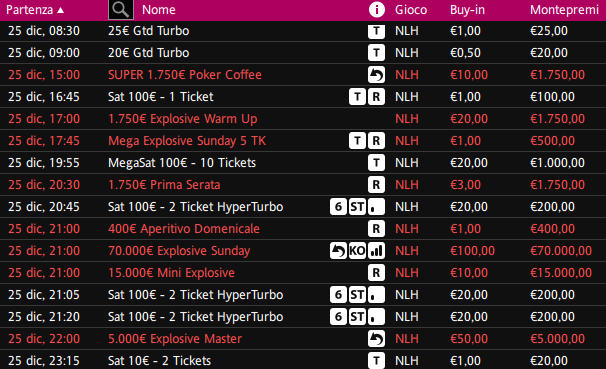
Task: Click the €0,50 buy-in value
Action: click(465, 53)
